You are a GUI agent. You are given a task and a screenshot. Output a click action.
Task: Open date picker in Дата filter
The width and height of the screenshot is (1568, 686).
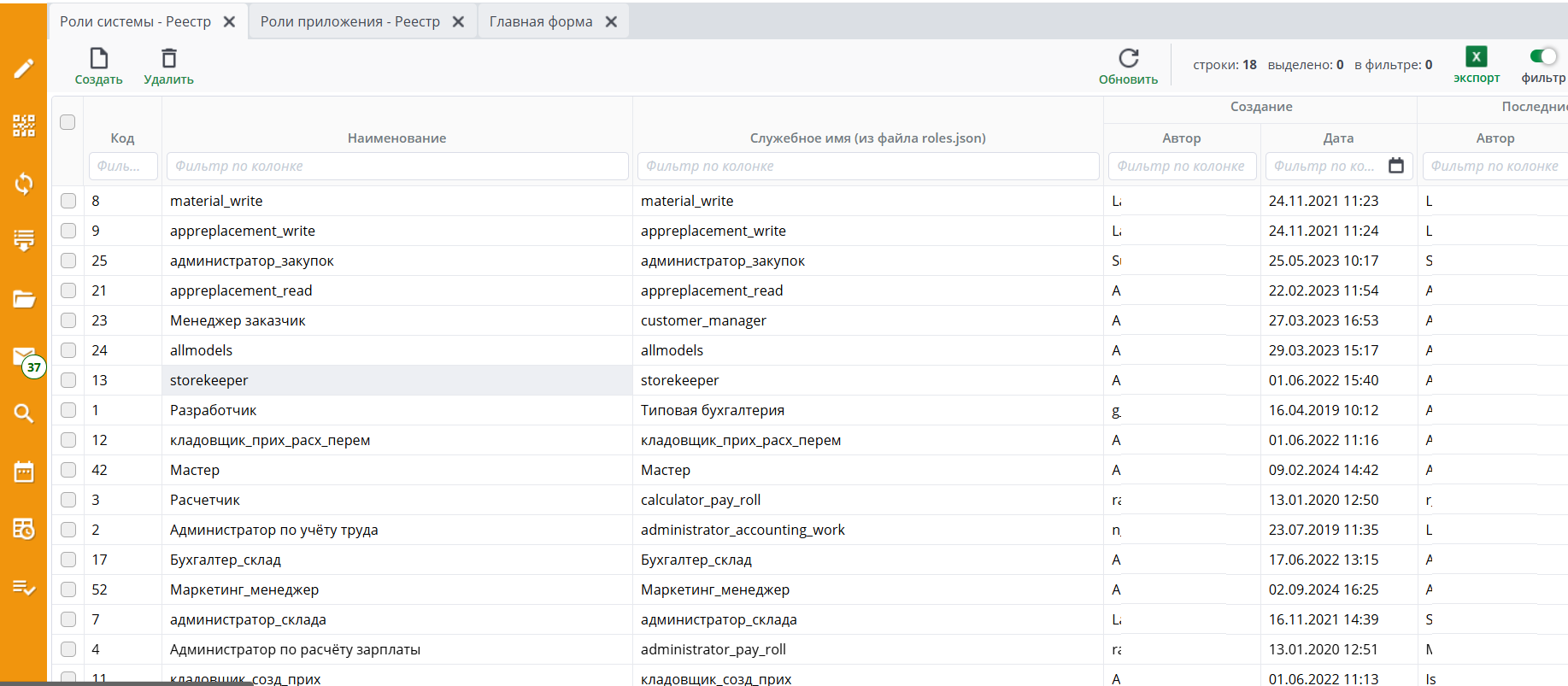(x=1396, y=166)
